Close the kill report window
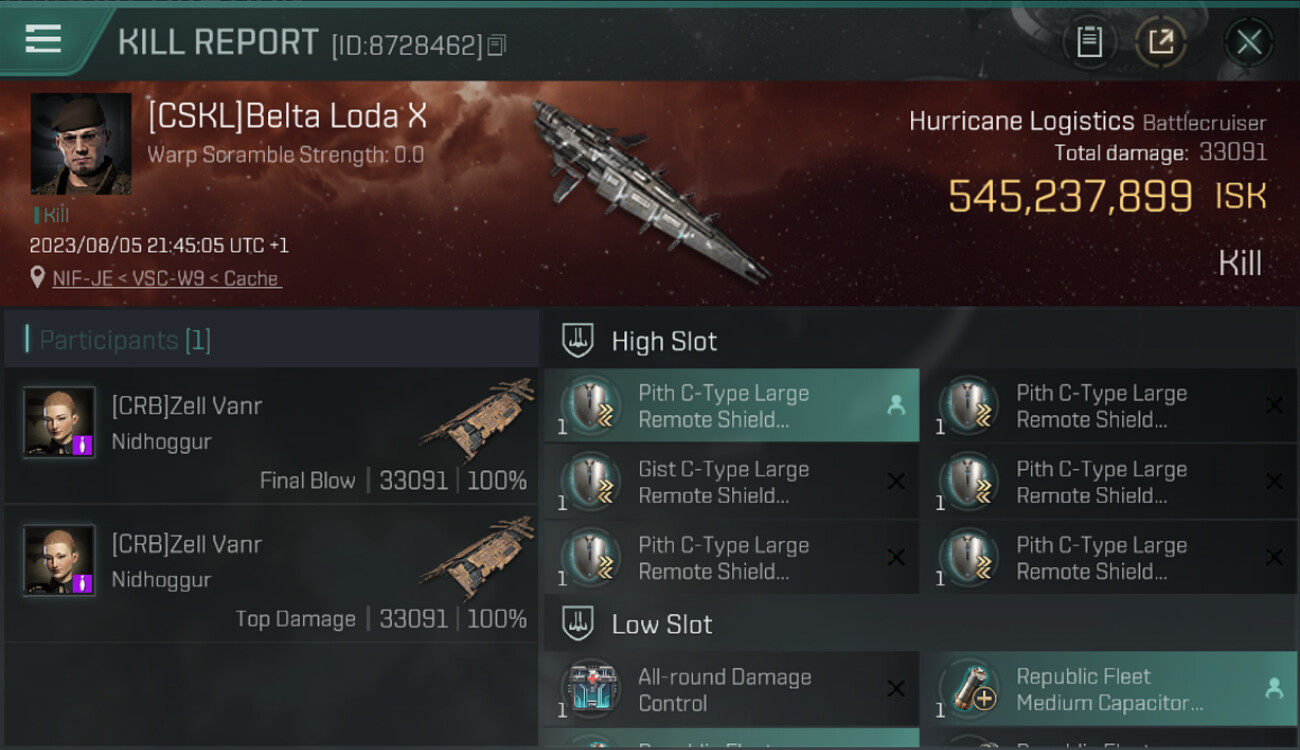This screenshot has width=1300, height=750. [x=1249, y=42]
